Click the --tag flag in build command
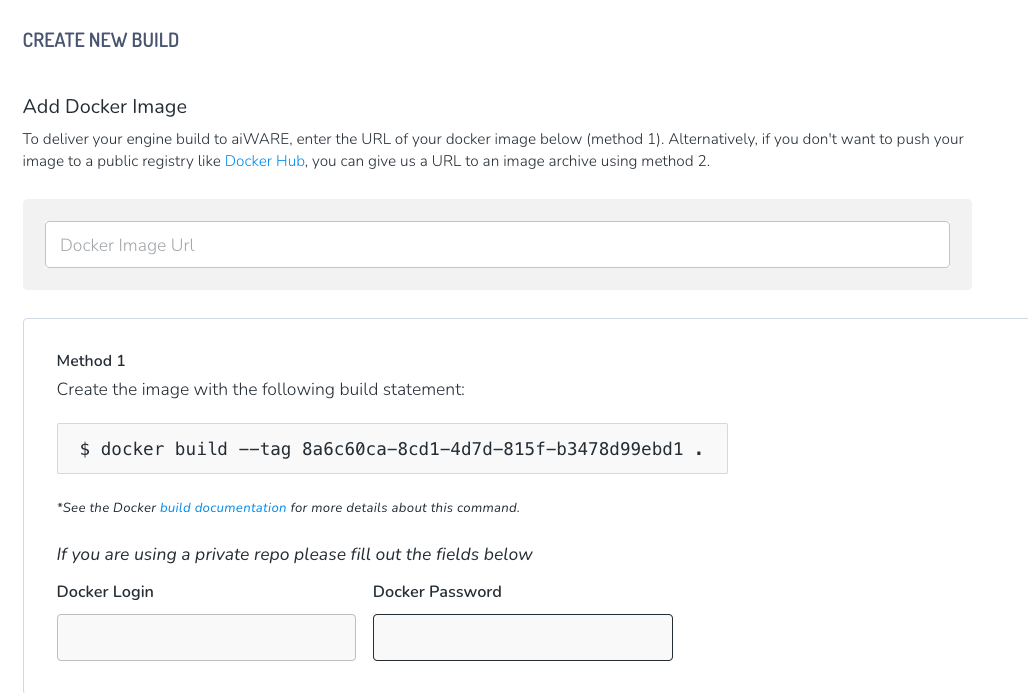The width and height of the screenshot is (1028, 693). [x=264, y=449]
